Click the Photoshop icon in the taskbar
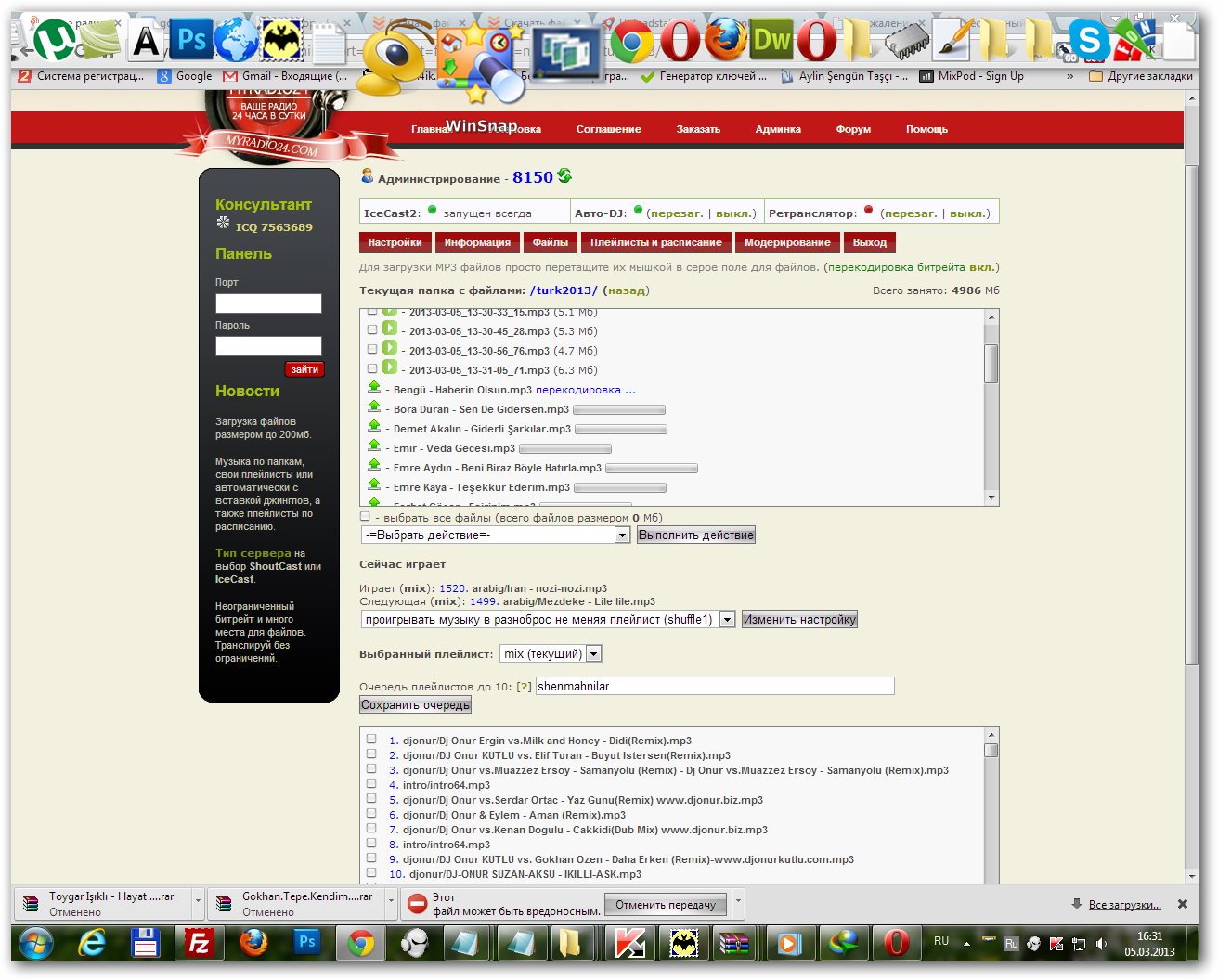 (306, 943)
